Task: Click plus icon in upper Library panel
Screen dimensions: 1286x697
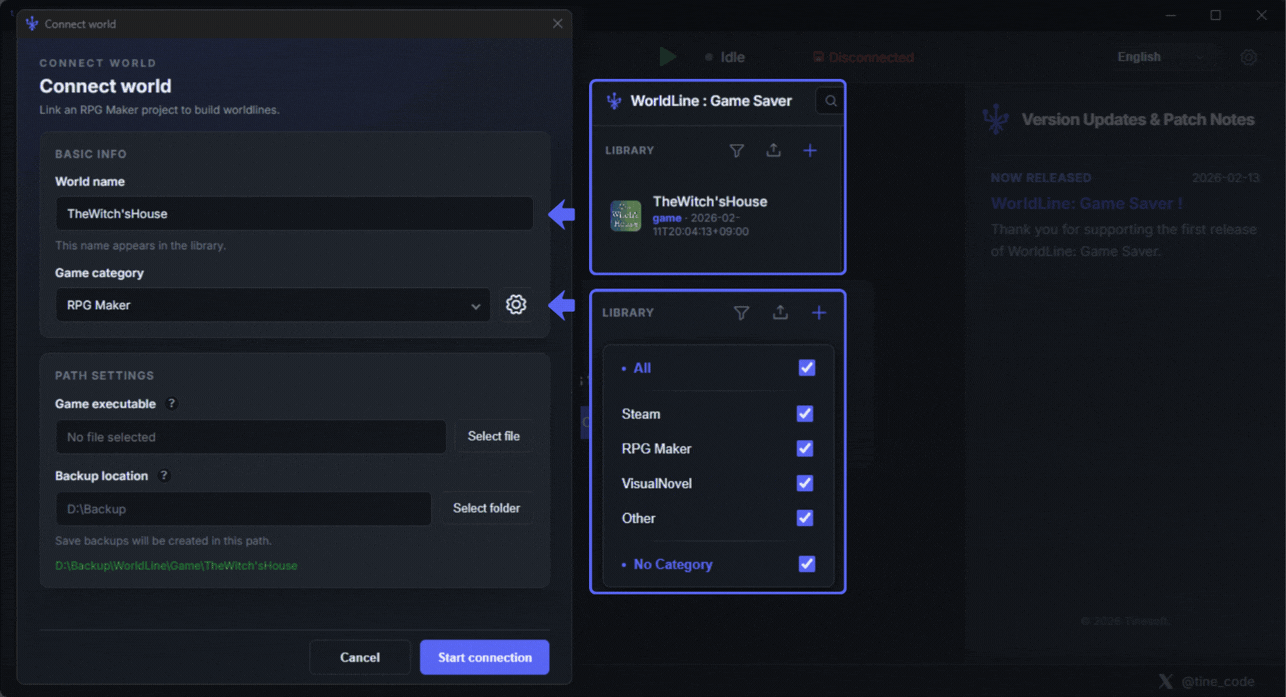Action: coord(810,151)
